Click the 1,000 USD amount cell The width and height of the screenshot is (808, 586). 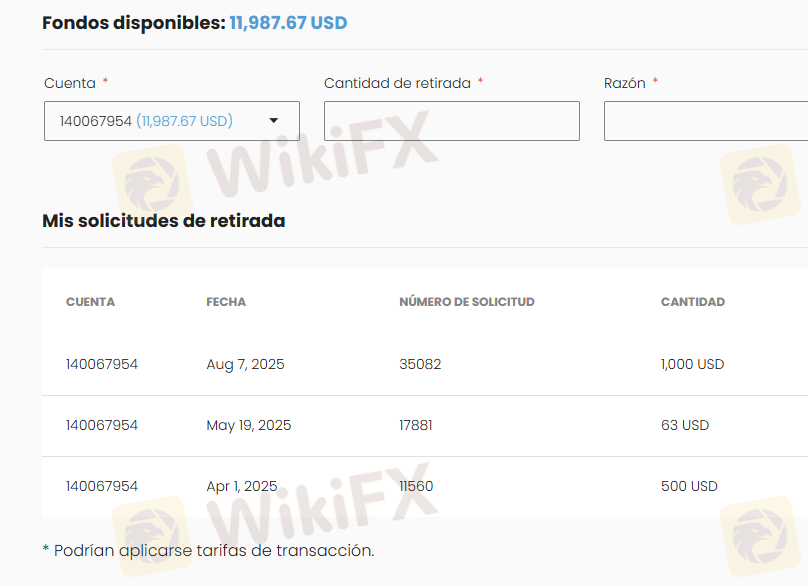[x=693, y=364]
